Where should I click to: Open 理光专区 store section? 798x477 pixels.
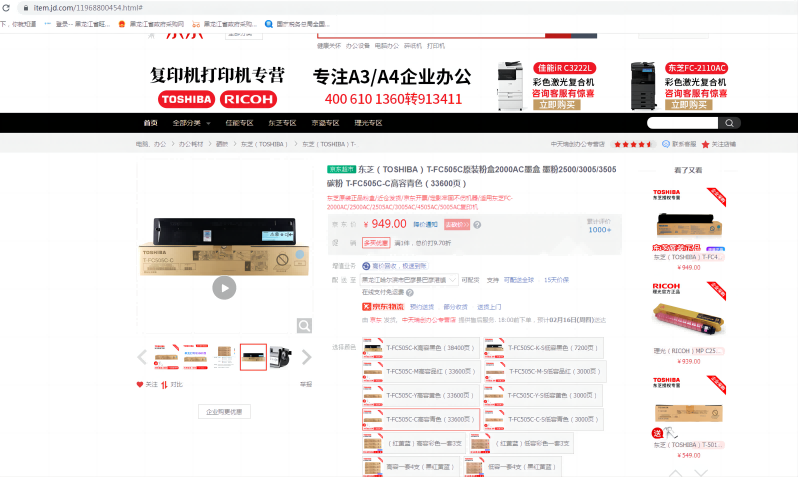tap(368, 123)
